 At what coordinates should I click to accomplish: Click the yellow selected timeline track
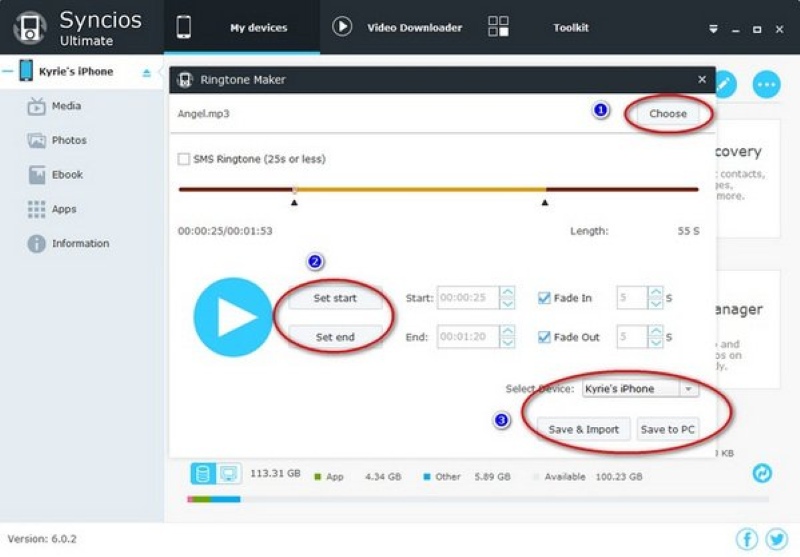[x=420, y=189]
